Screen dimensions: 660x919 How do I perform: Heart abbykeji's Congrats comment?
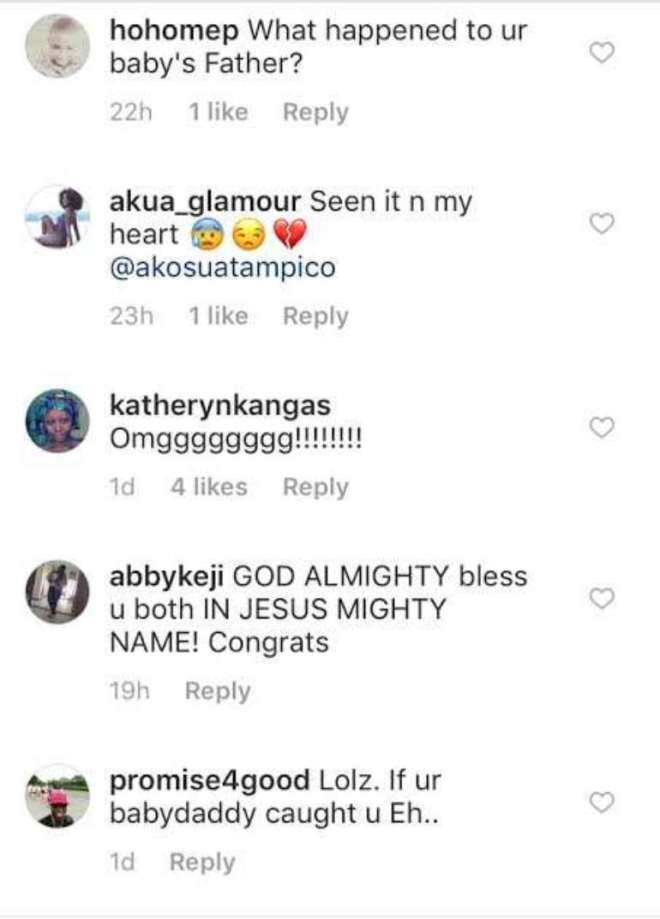601,598
